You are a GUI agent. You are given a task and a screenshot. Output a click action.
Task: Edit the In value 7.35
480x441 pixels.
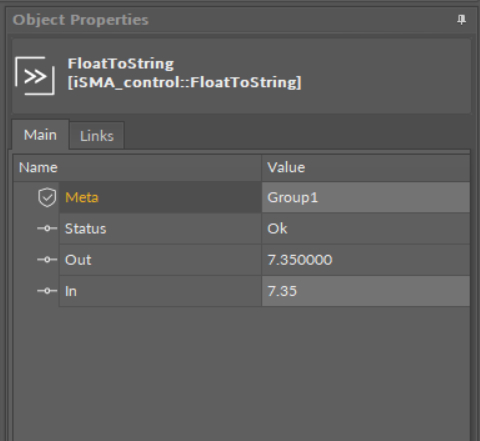point(366,291)
